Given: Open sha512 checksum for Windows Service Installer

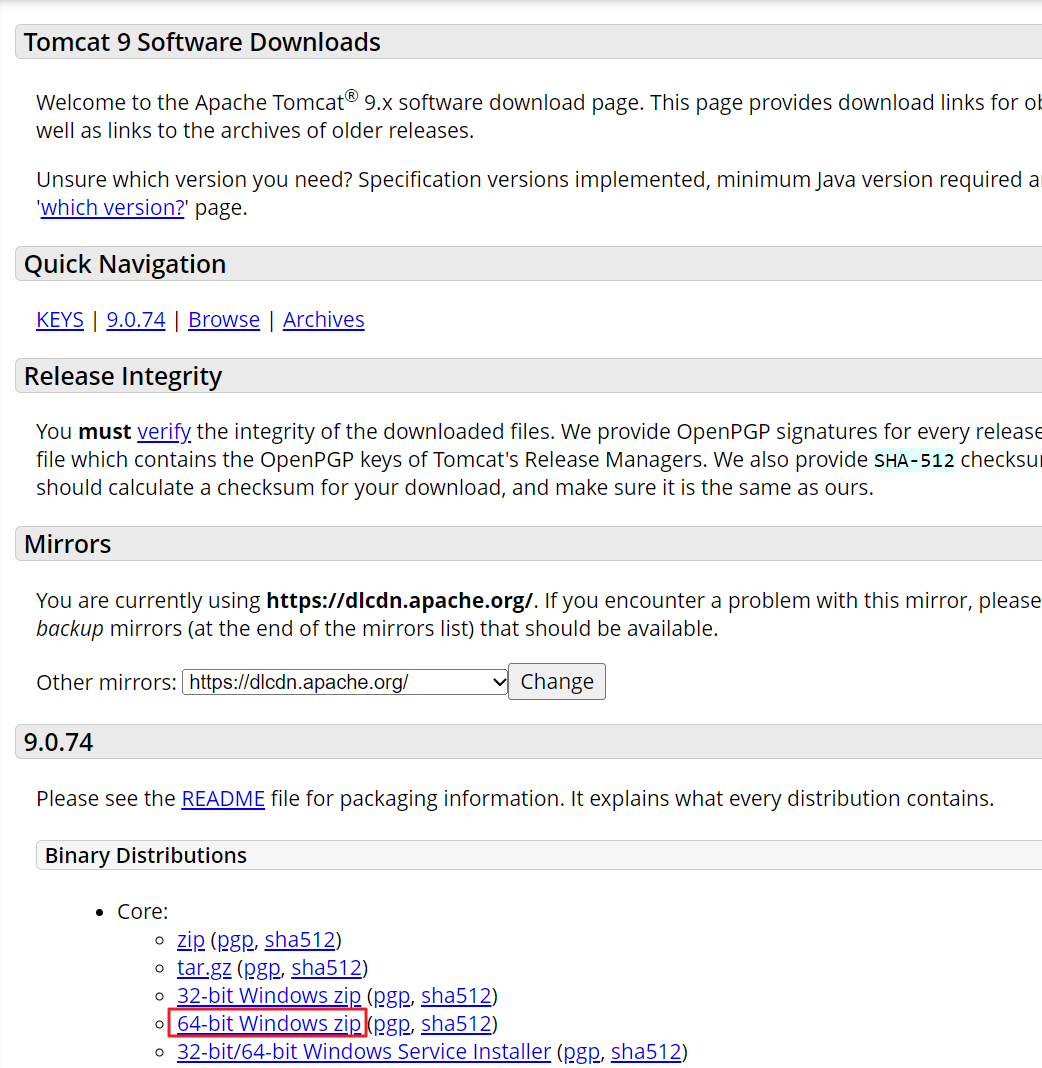Looking at the screenshot, I should [646, 1052].
